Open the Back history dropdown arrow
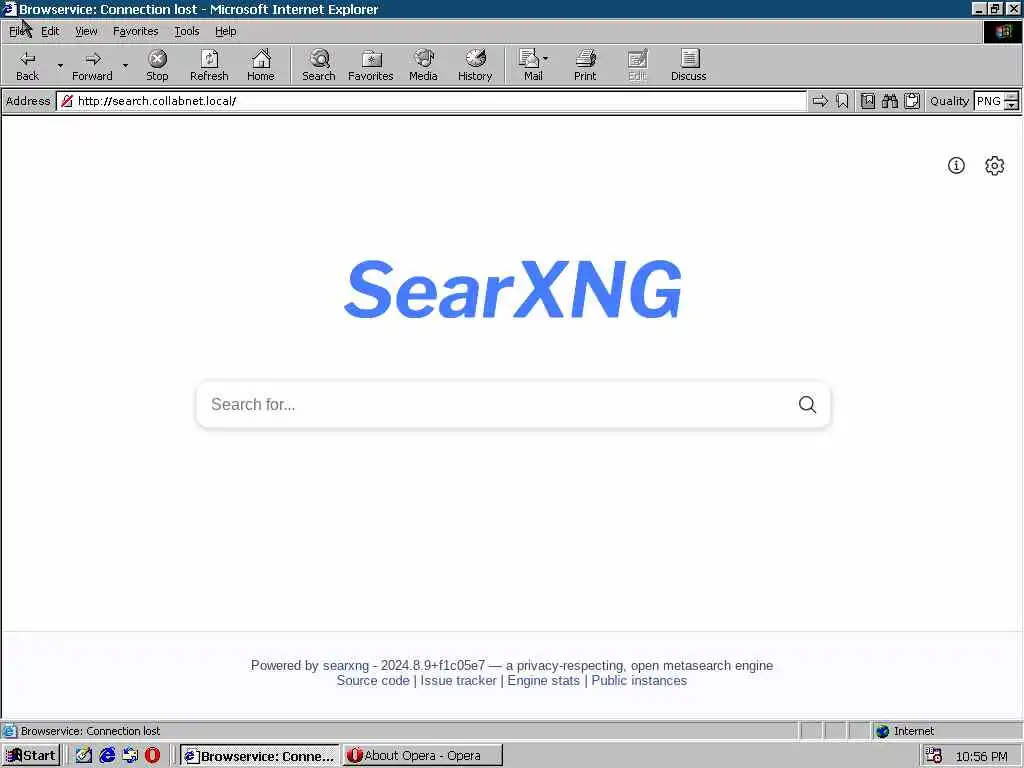The height and width of the screenshot is (768, 1024). [x=60, y=65]
